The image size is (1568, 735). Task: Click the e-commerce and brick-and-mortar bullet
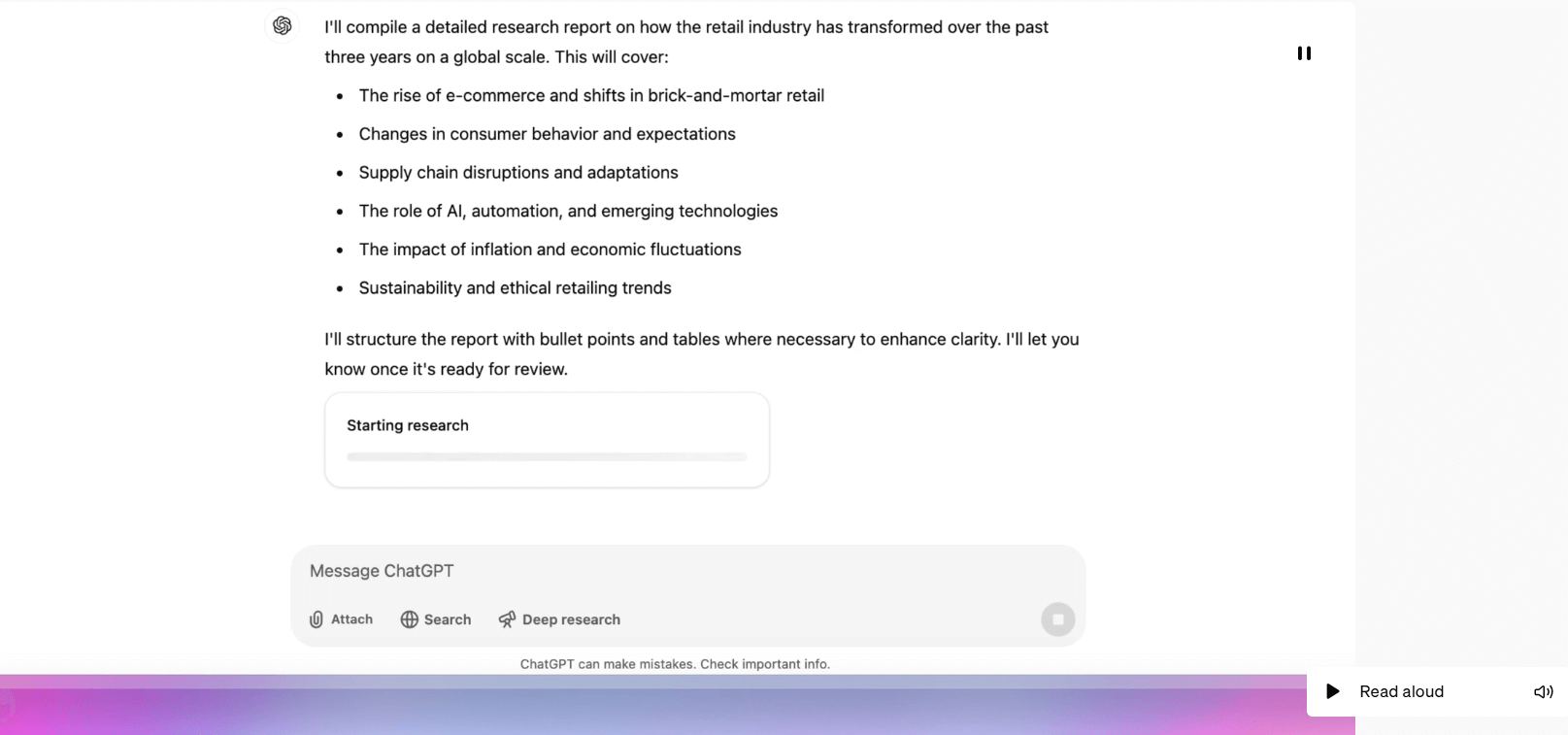pos(591,95)
